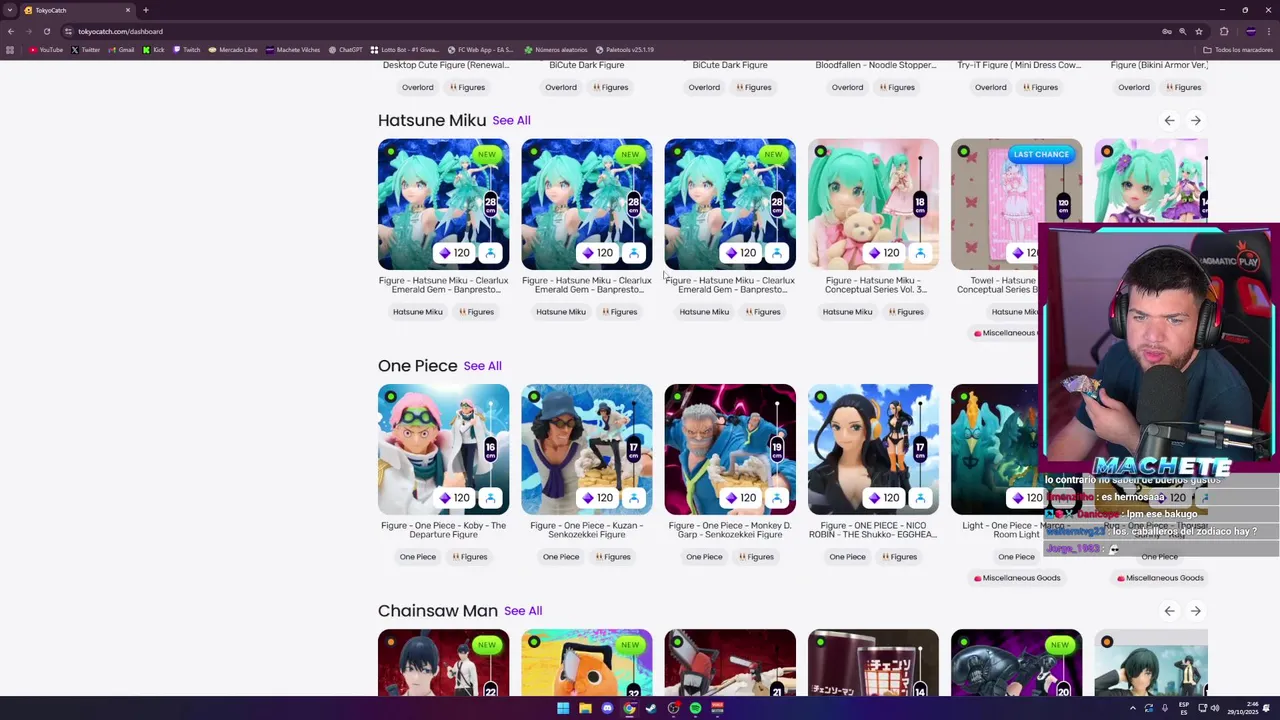Open volume control in system tray
The width and height of the screenshot is (1280, 720).
1215,708
